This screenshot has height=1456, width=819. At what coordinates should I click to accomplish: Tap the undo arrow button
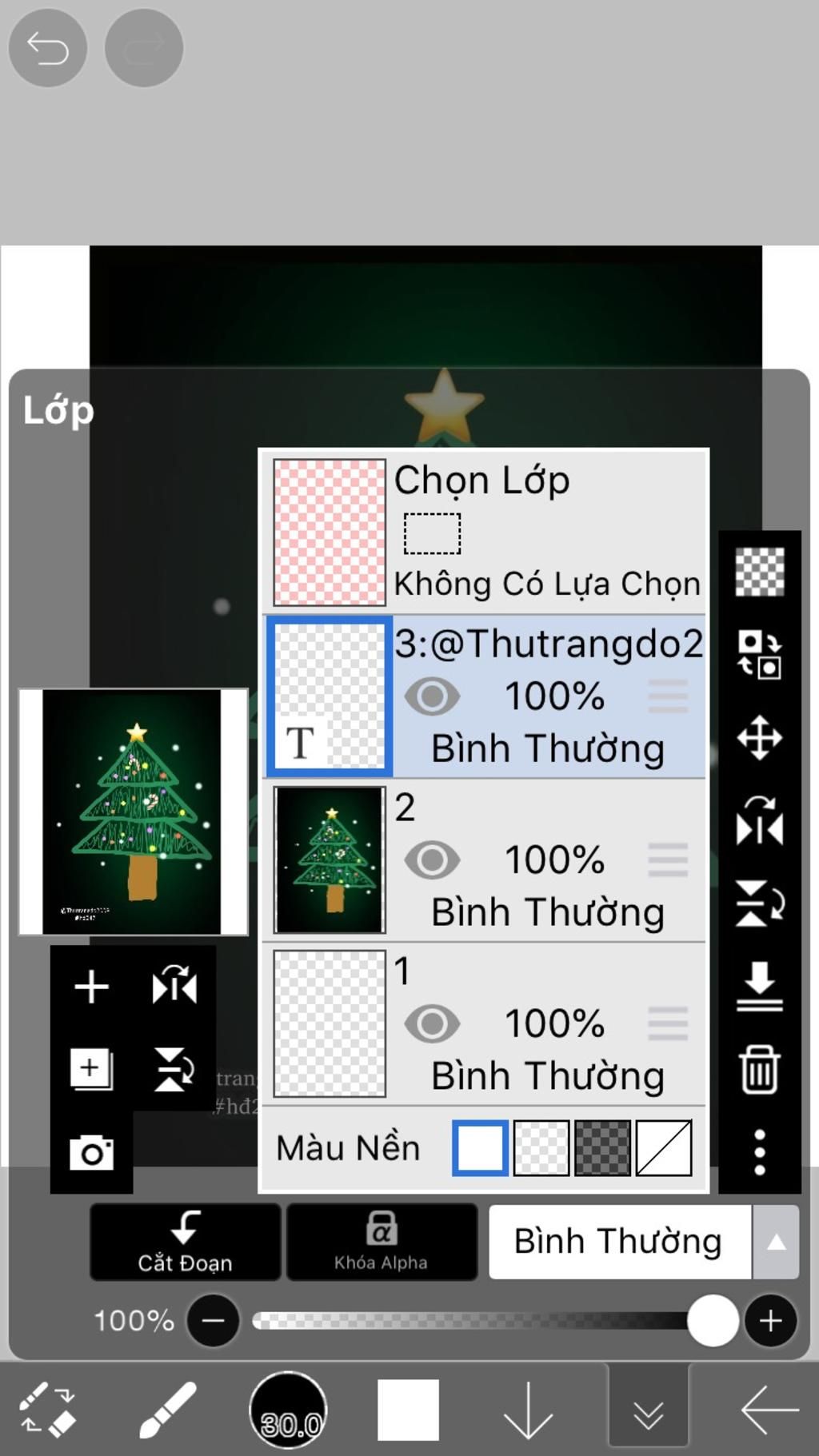47,49
